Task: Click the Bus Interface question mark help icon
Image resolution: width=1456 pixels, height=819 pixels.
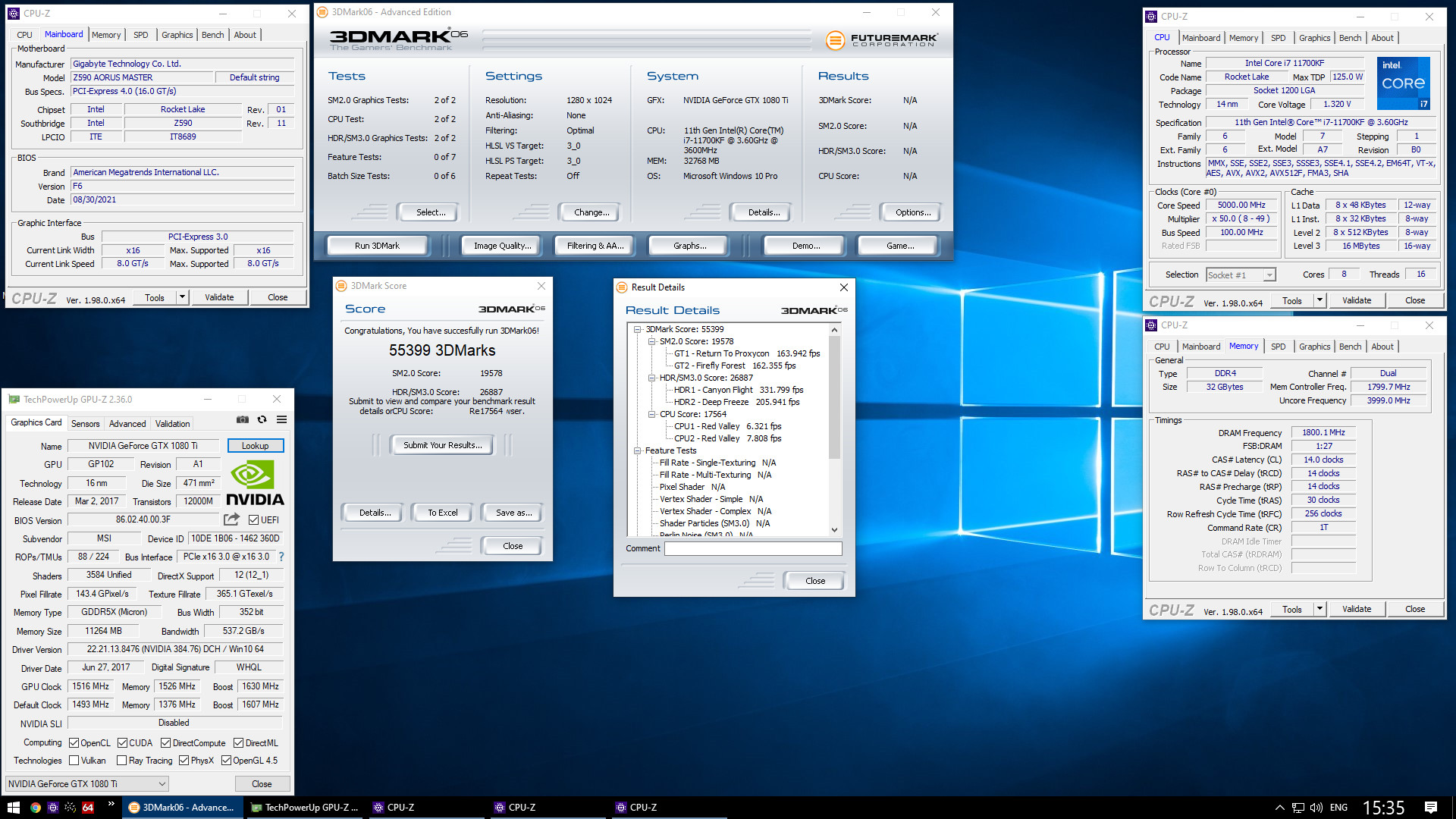Action: pos(281,557)
